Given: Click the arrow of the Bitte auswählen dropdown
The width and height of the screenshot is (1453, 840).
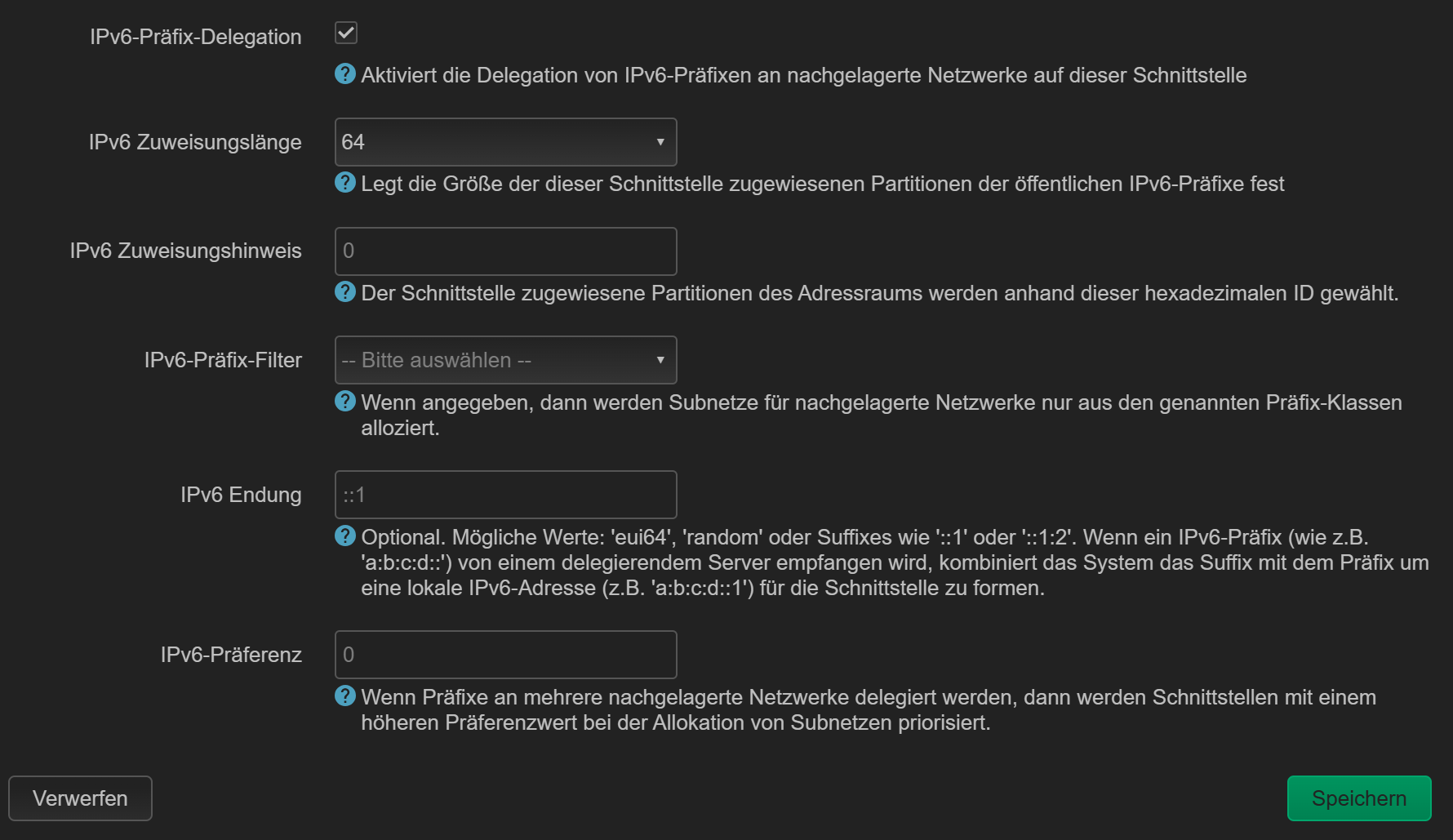Looking at the screenshot, I should click(660, 360).
